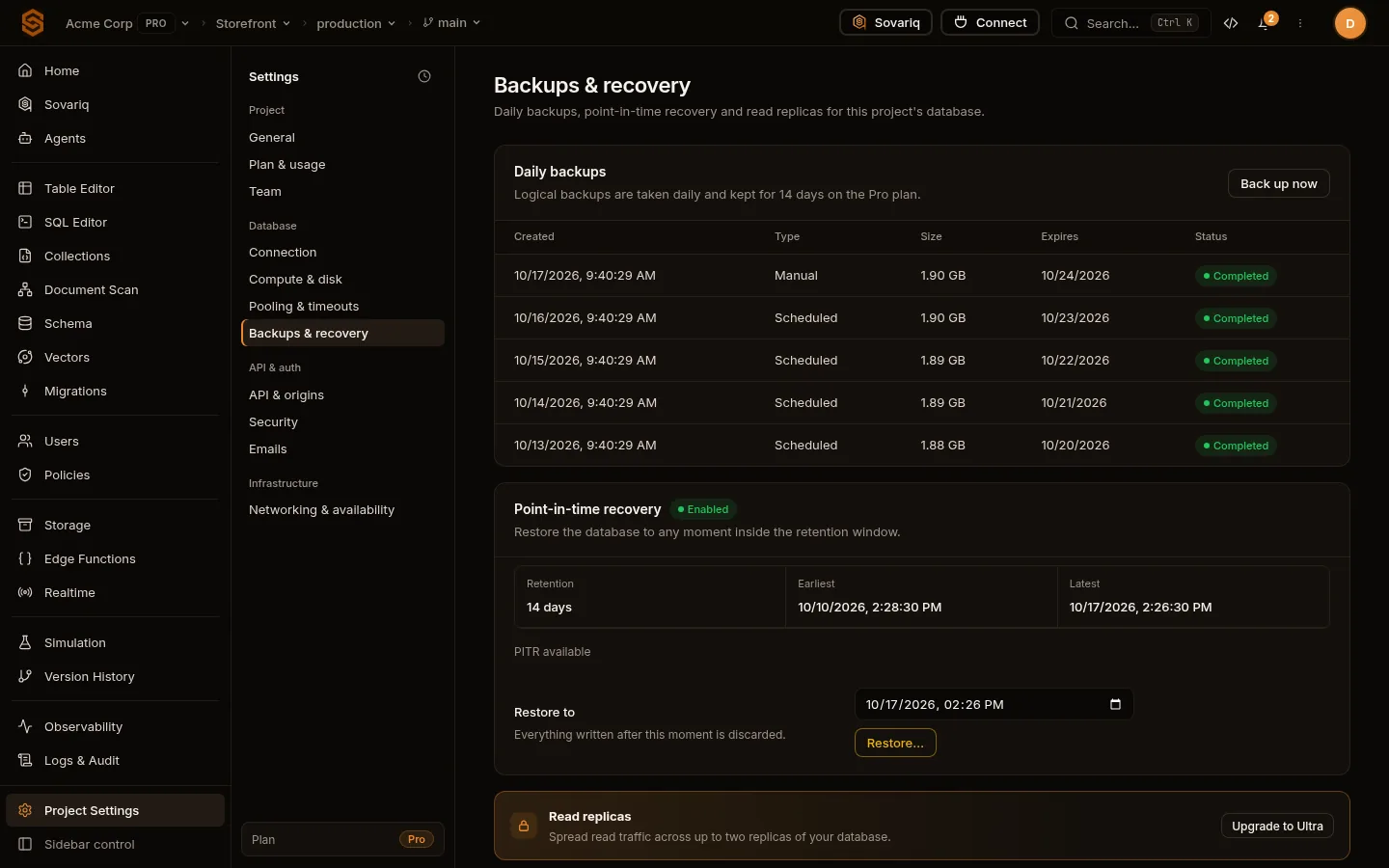Open Storage page
The image size is (1389, 868).
point(116,525)
